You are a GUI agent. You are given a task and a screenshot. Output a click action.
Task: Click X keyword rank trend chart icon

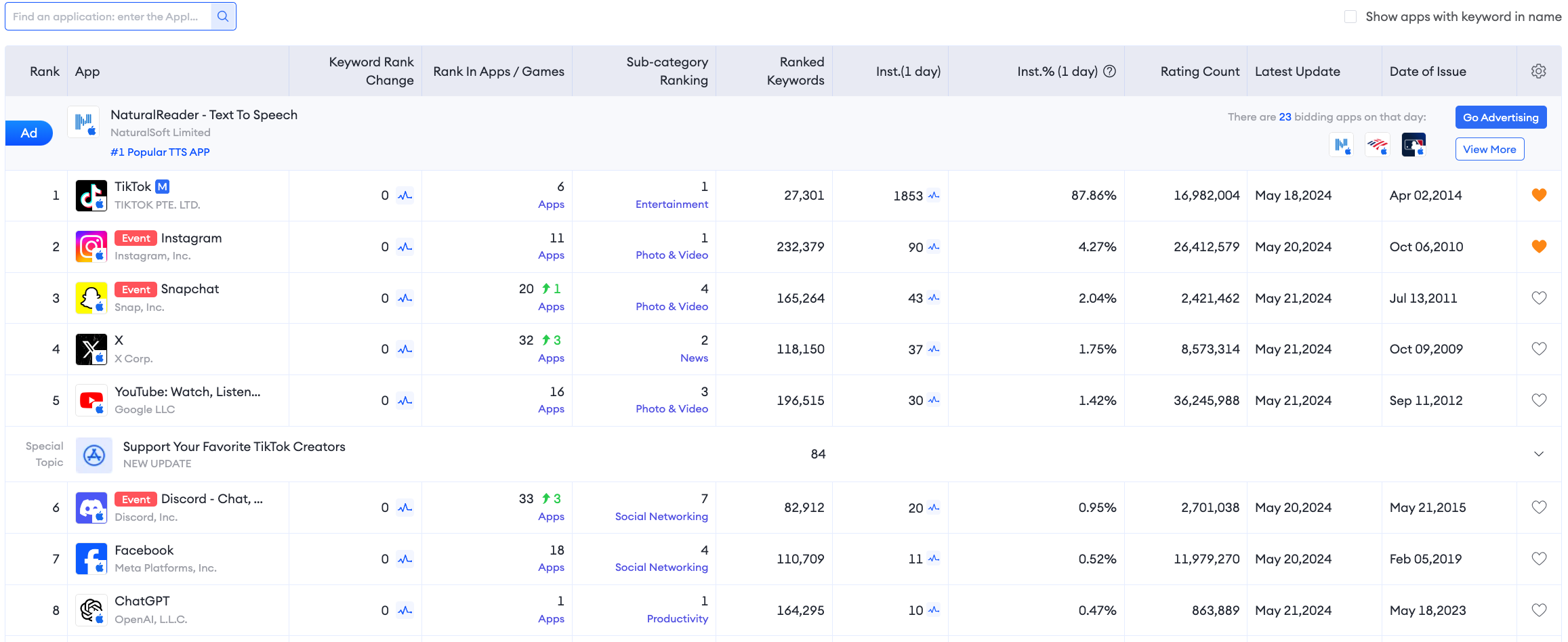(405, 349)
